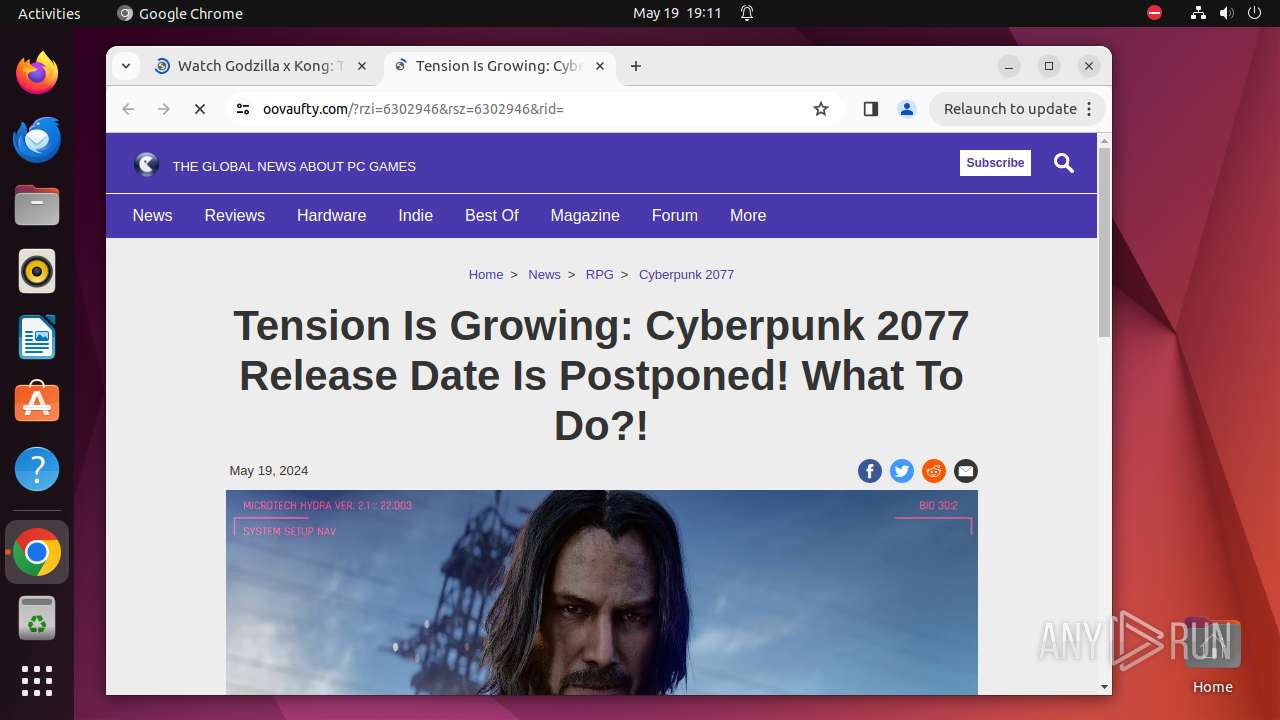The height and width of the screenshot is (720, 1280).
Task: Go to Hardware section
Action: [331, 215]
